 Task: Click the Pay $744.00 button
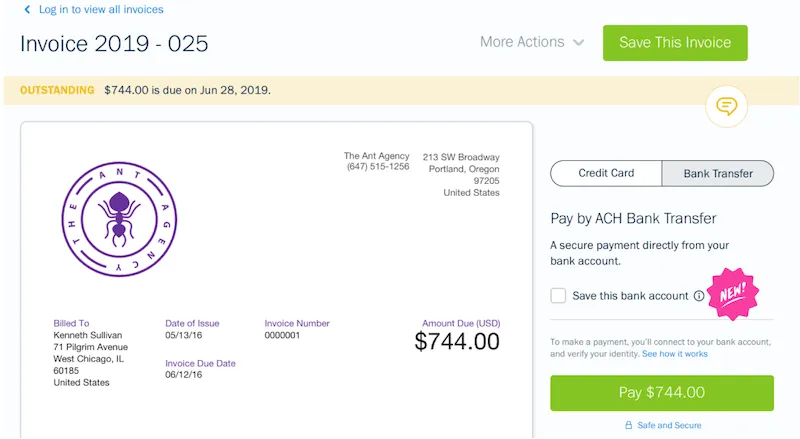tap(662, 392)
